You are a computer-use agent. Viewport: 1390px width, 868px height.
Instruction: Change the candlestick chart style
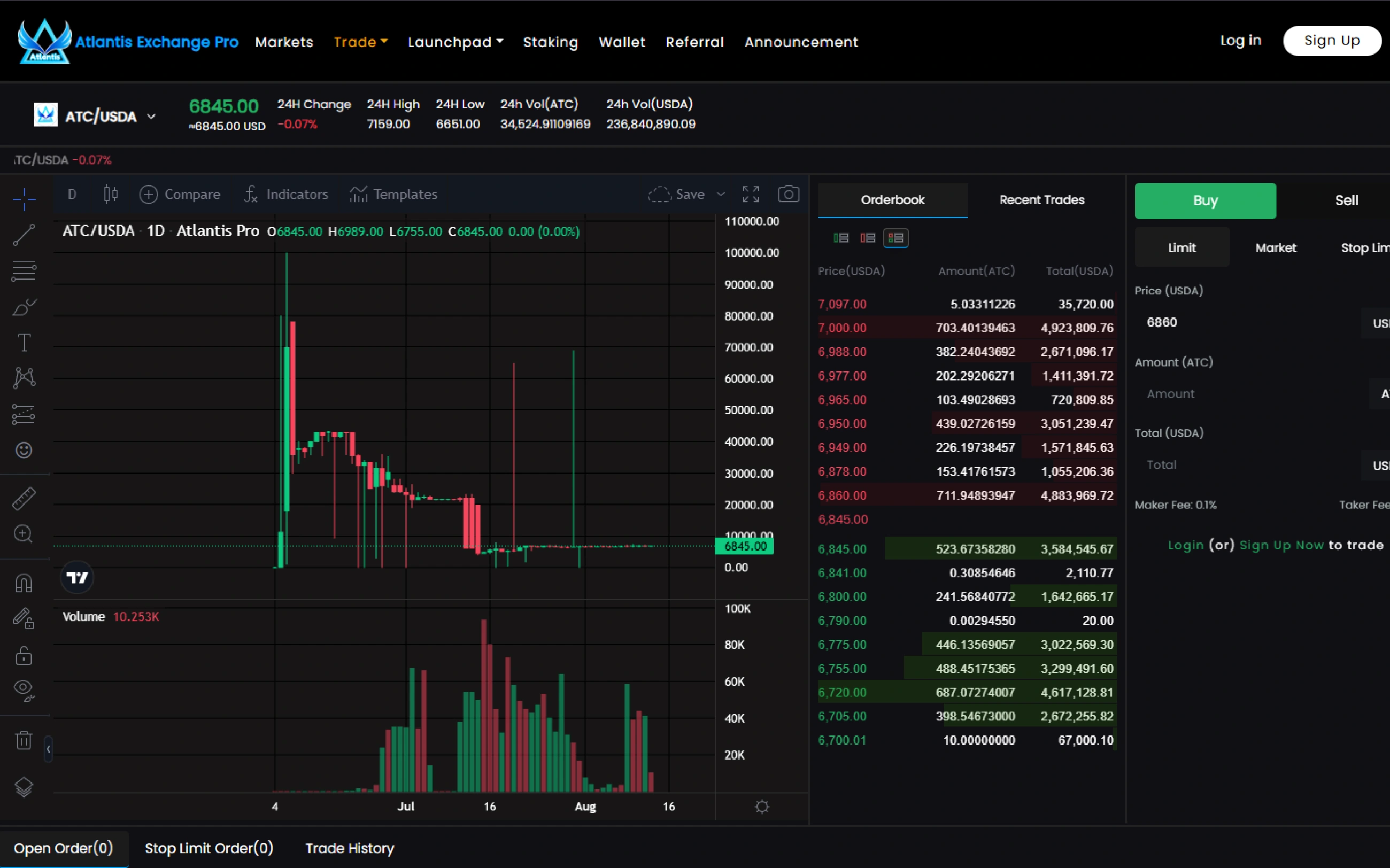point(111,195)
